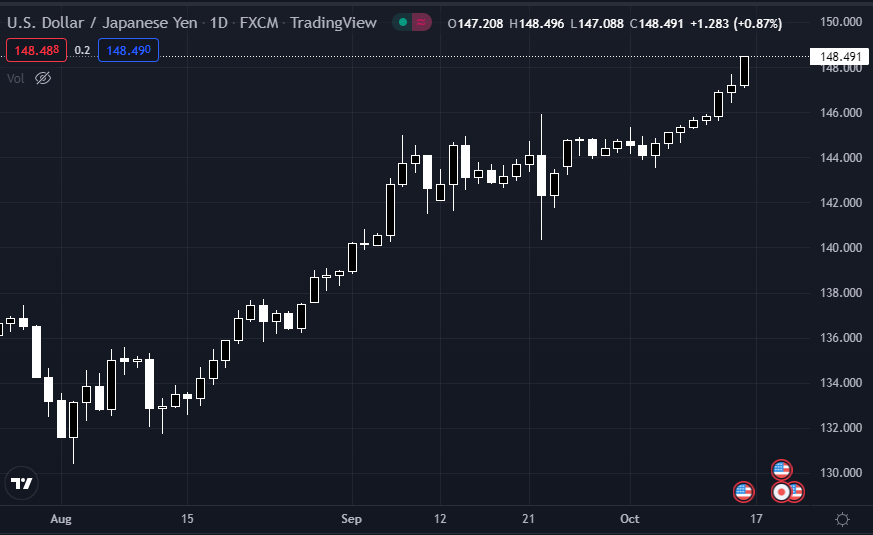The height and width of the screenshot is (535, 873).
Task: Click the 130.000 price axis label
Action: [x=841, y=473]
